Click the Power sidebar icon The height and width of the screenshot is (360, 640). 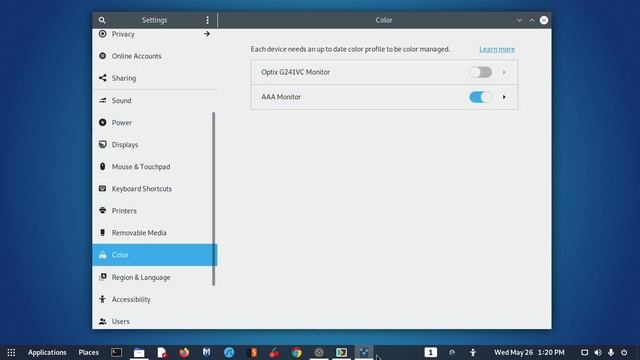(x=102, y=122)
